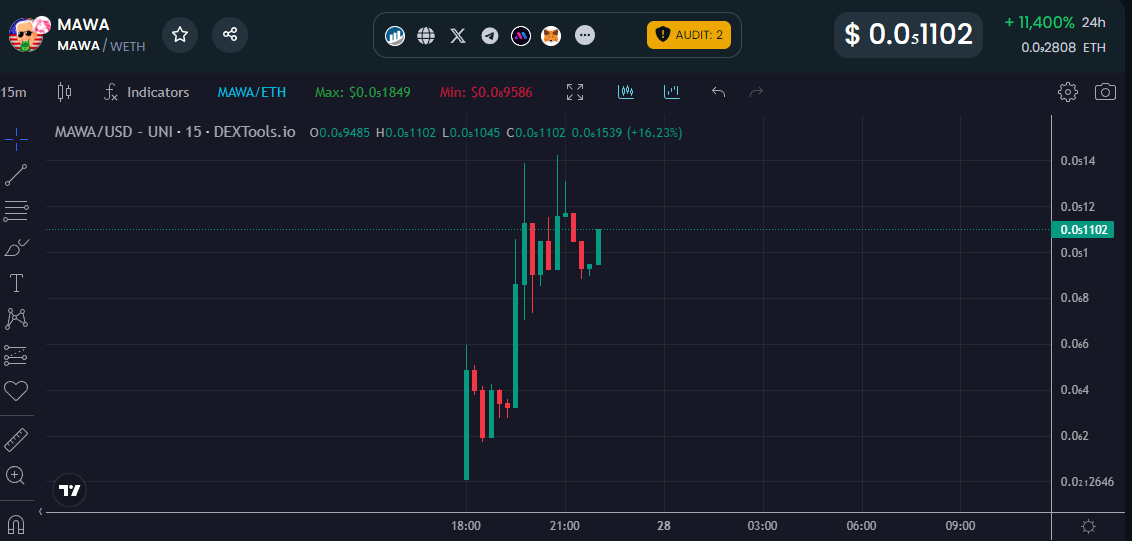Open the 15m timeframe selector
The width and height of the screenshot is (1132, 541).
14,92
